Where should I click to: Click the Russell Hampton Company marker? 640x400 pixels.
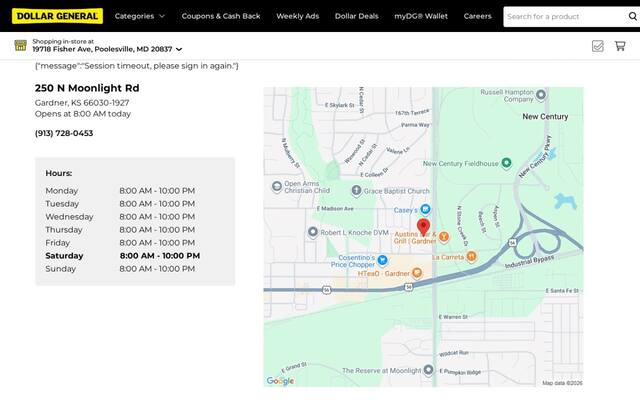[x=541, y=95]
